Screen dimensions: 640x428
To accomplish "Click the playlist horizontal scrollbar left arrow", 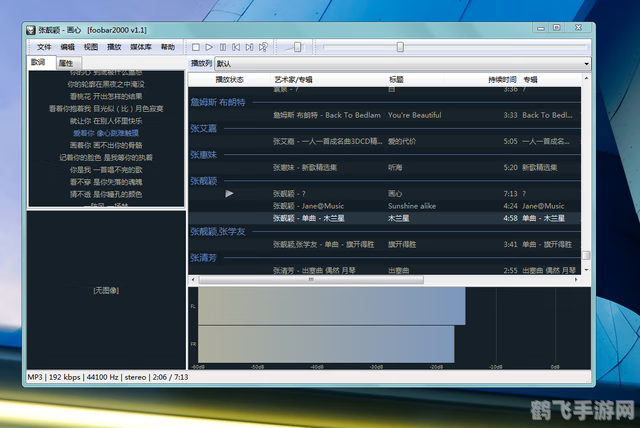I will pos(193,280).
